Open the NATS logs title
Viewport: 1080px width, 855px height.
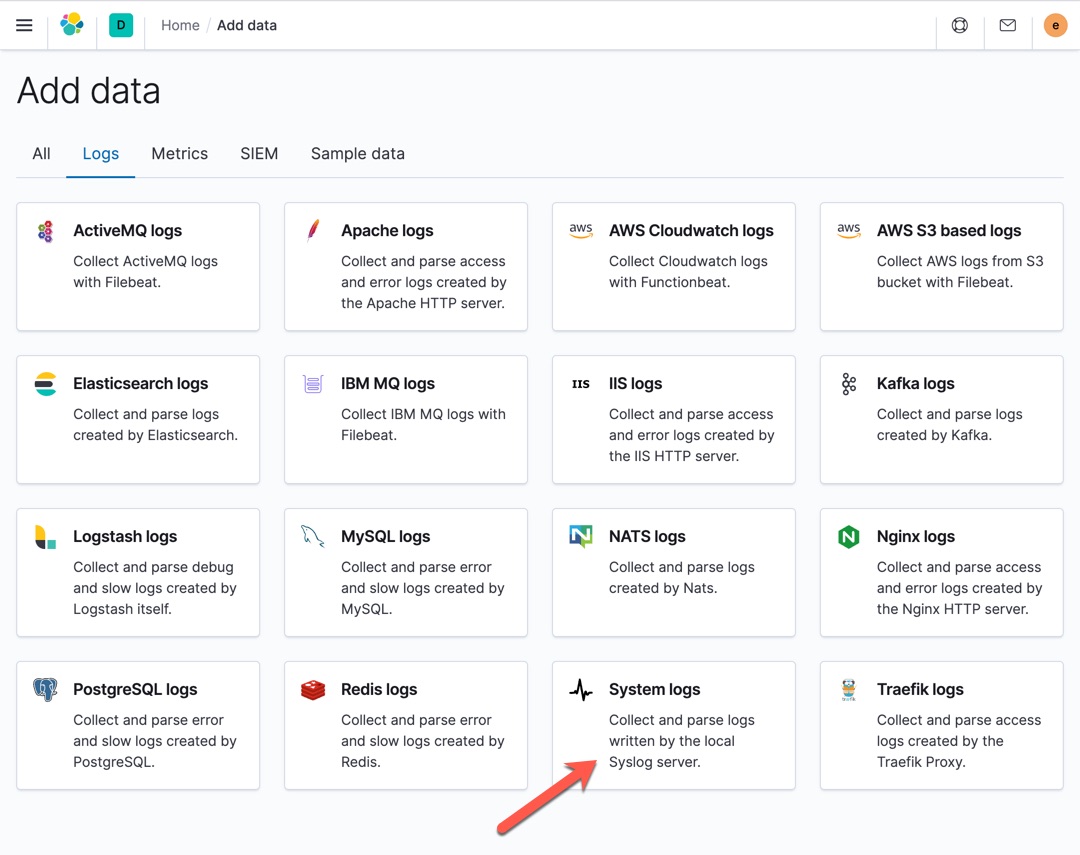647,537
